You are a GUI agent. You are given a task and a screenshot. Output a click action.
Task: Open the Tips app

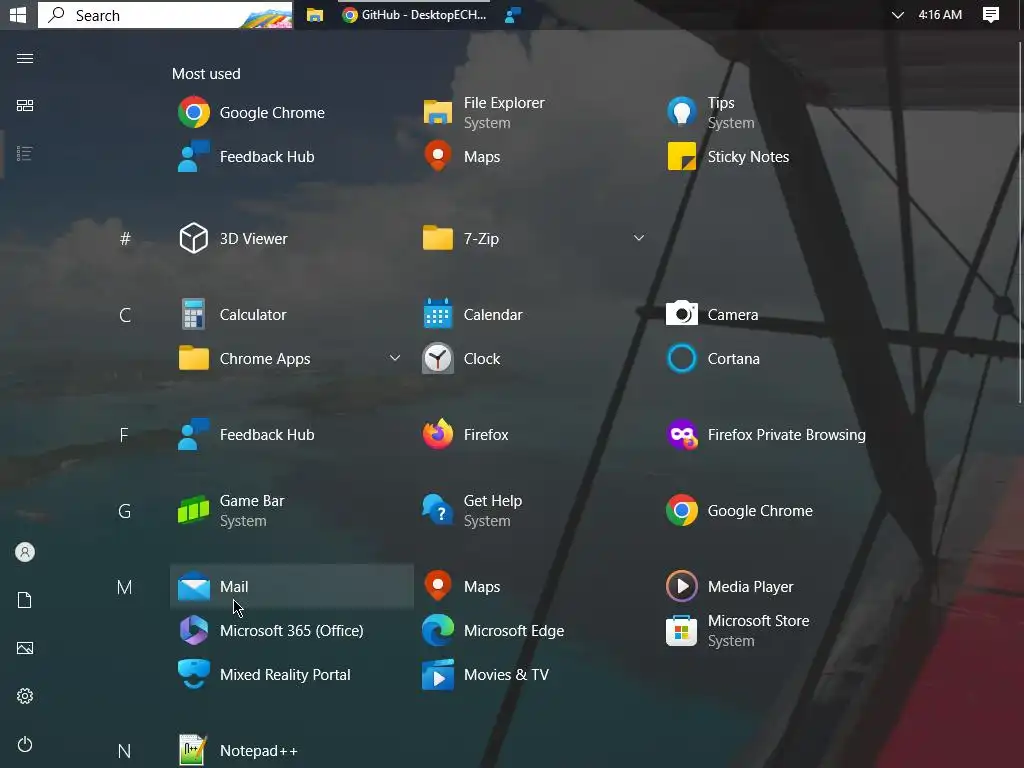click(x=779, y=112)
